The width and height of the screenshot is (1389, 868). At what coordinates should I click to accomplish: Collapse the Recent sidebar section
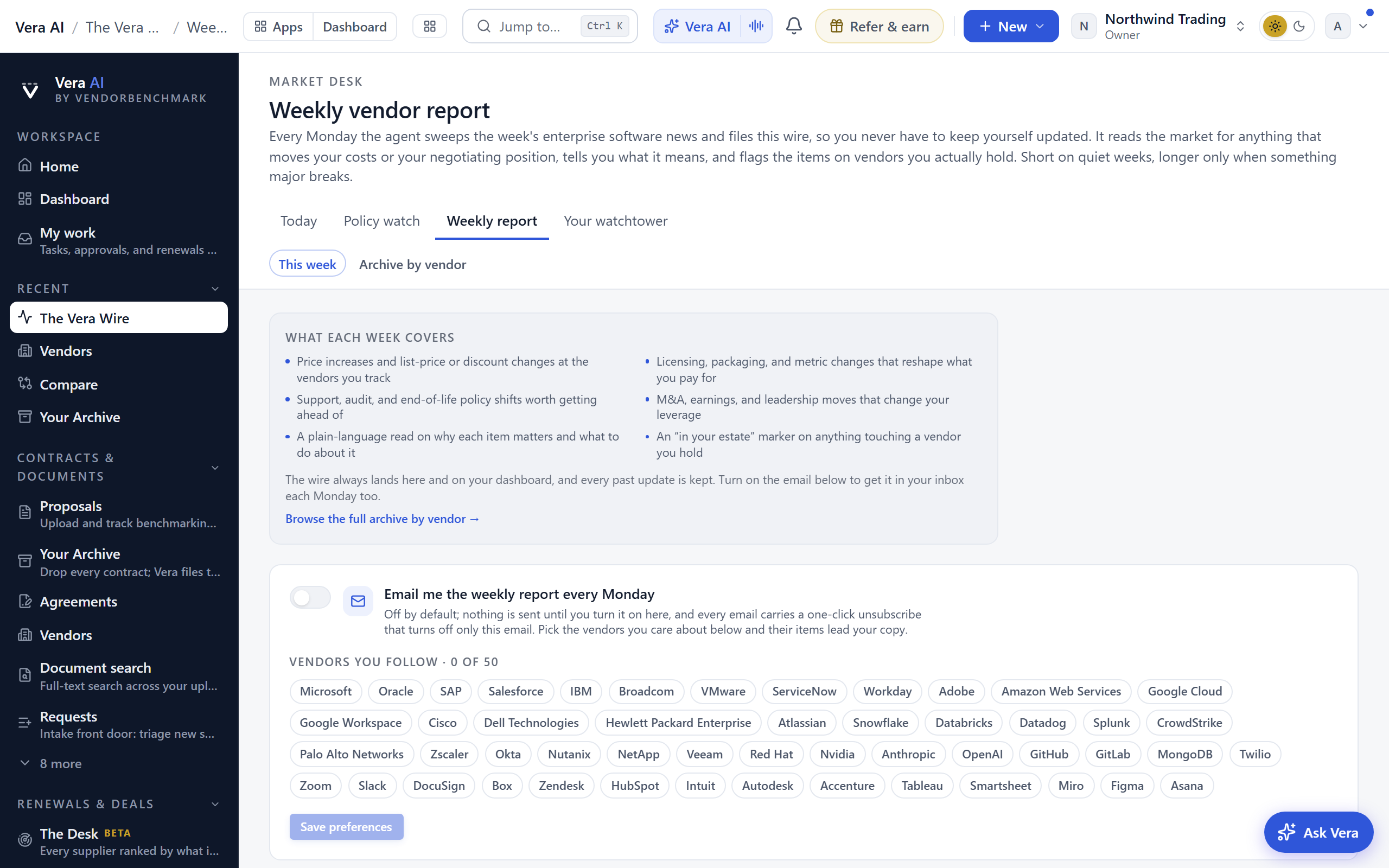pyautogui.click(x=215, y=289)
